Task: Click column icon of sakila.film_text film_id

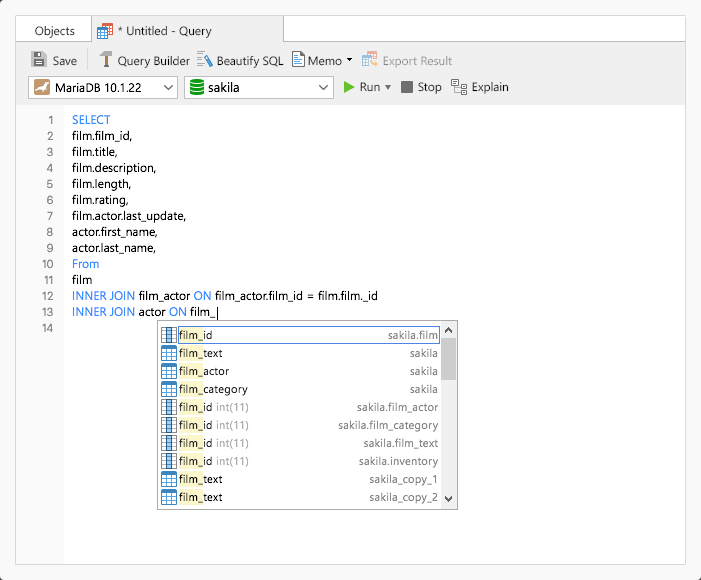Action: [169, 443]
